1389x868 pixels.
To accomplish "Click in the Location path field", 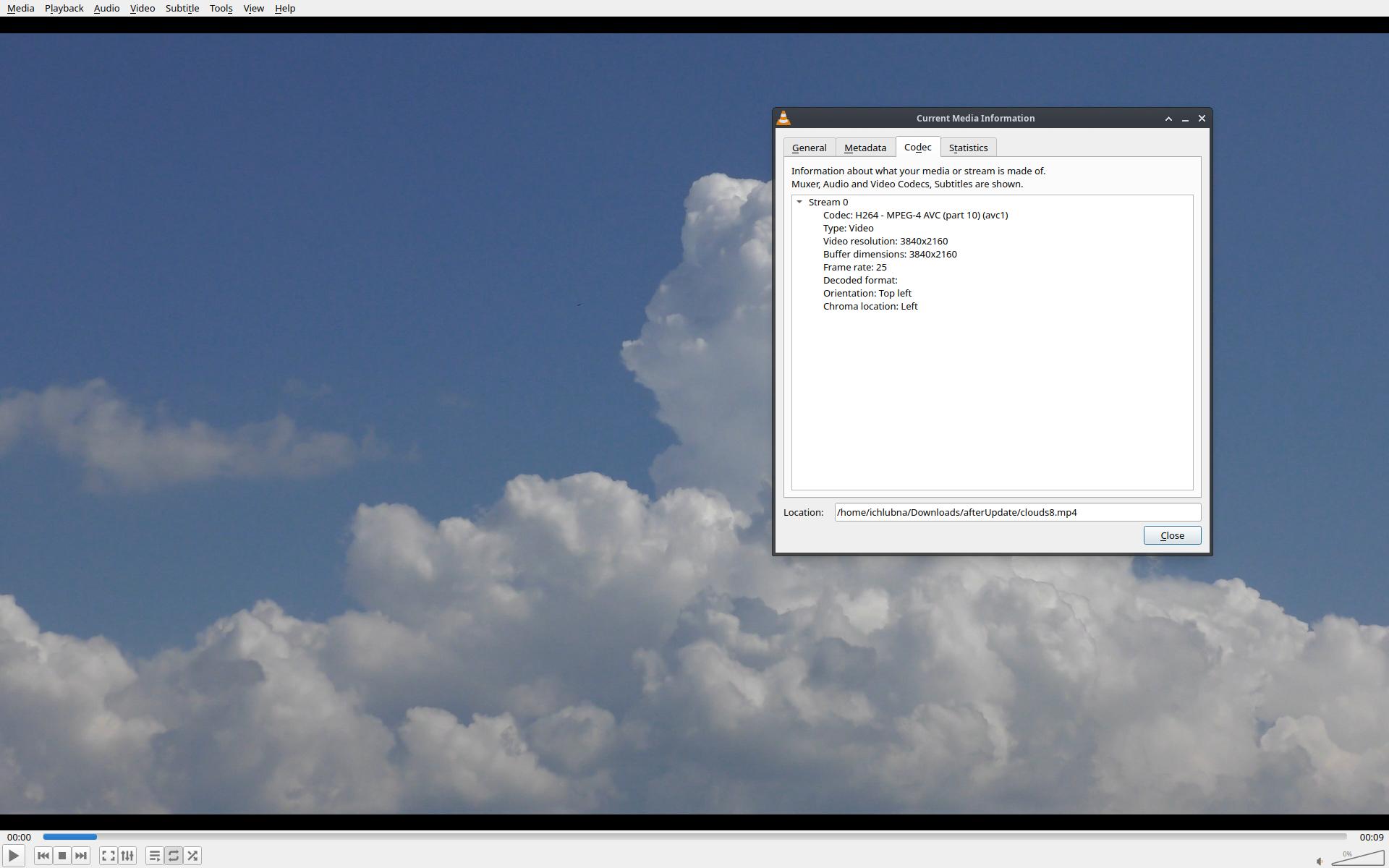I will tap(1016, 512).
